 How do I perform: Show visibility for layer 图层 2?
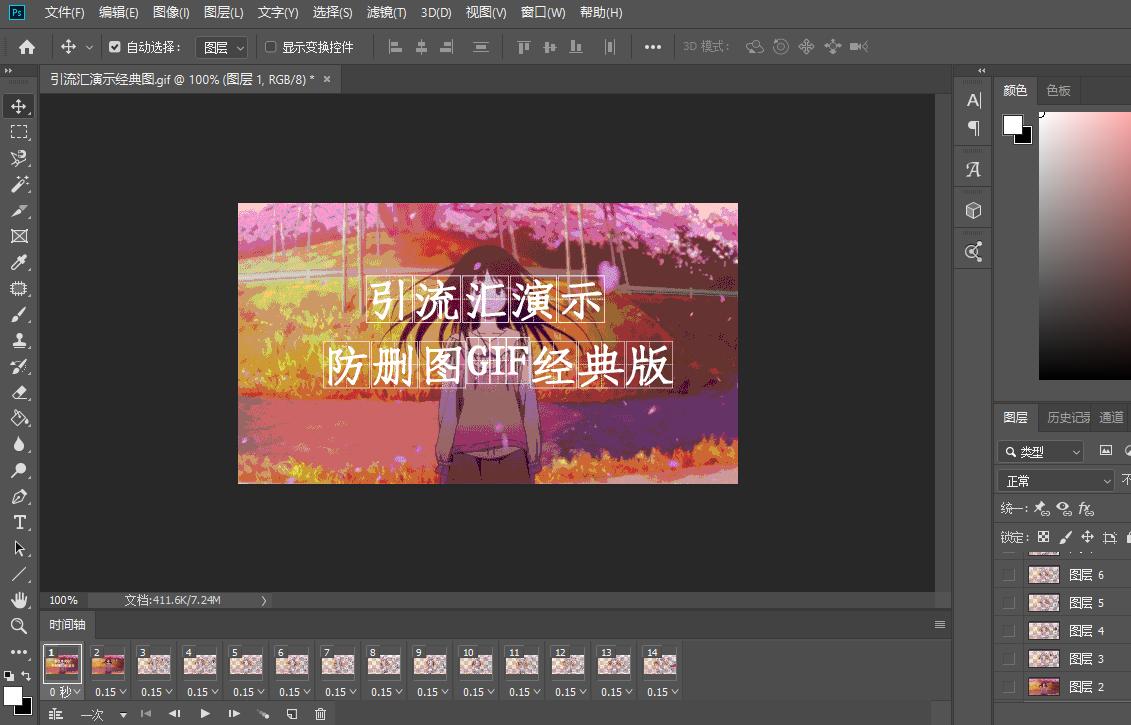point(1008,686)
